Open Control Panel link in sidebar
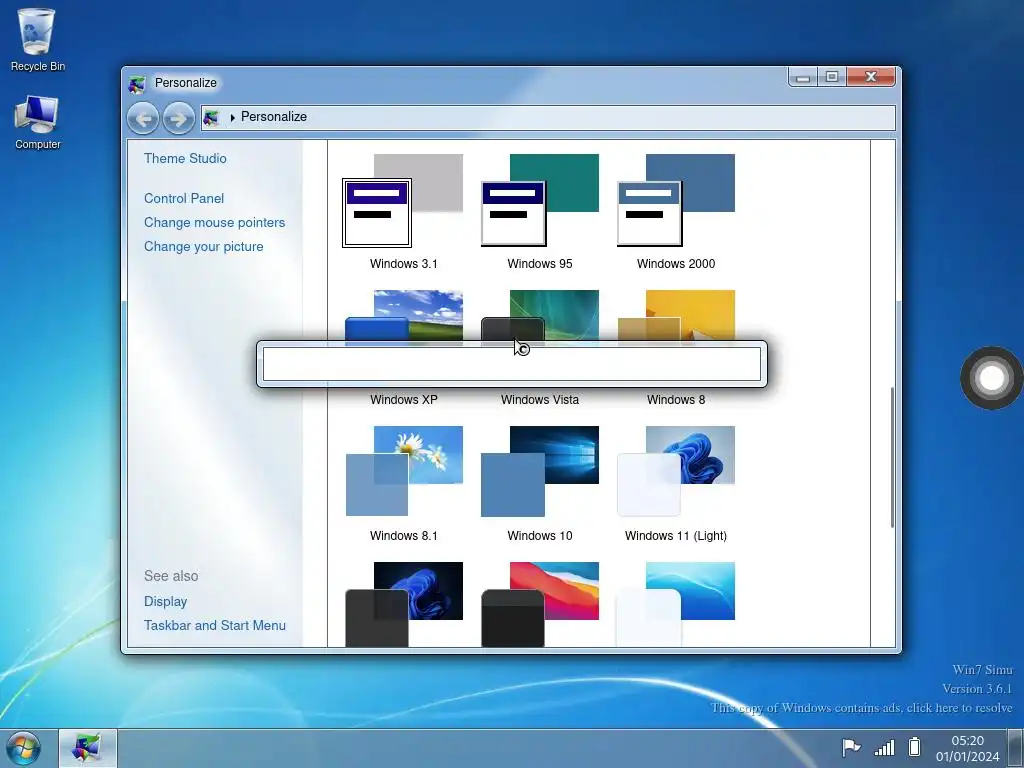This screenshot has height=768, width=1024. 184,199
